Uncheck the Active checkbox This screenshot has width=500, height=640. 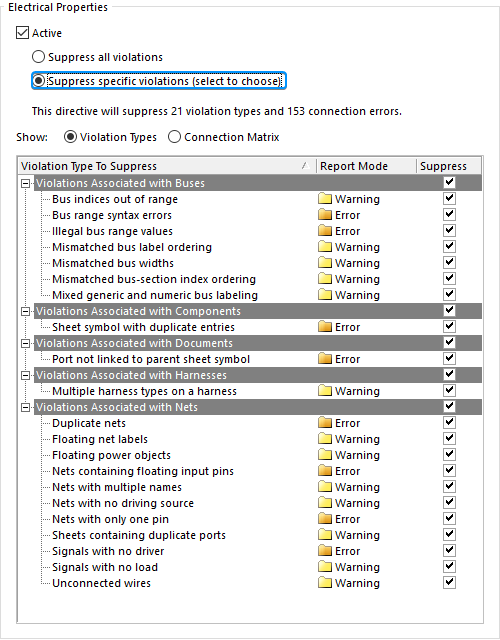[22, 33]
